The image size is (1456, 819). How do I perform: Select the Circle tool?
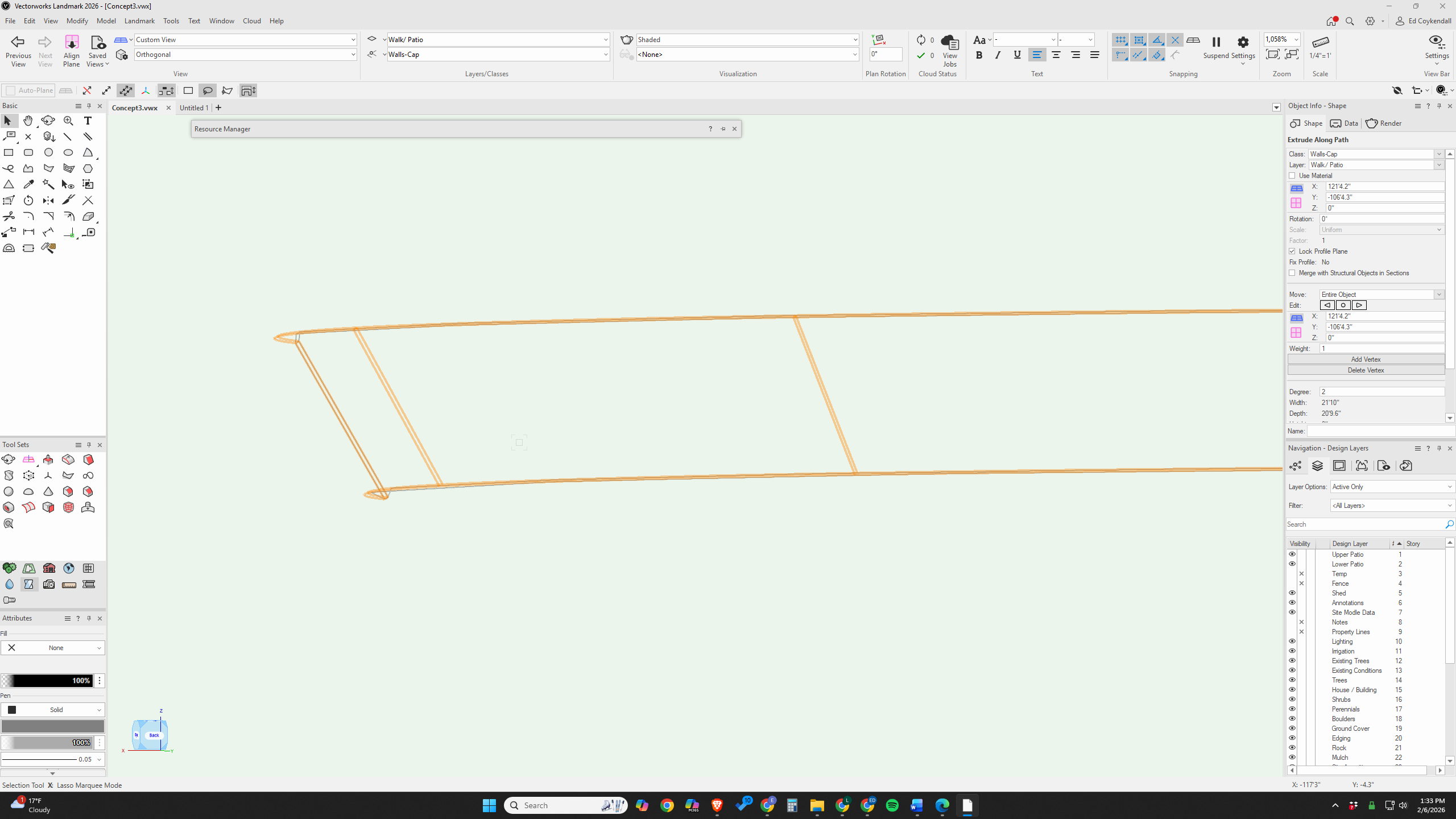tap(48, 152)
